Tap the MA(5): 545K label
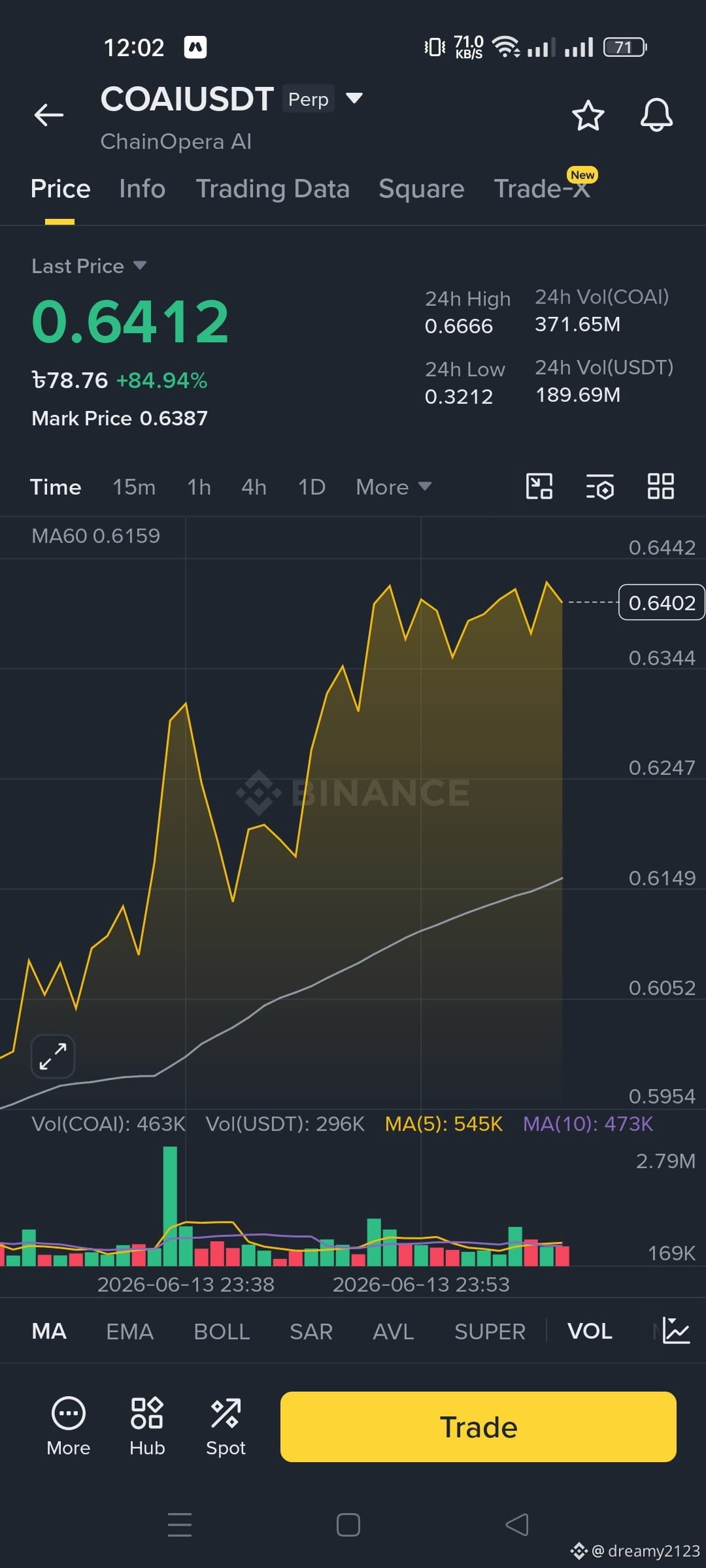 click(444, 1124)
